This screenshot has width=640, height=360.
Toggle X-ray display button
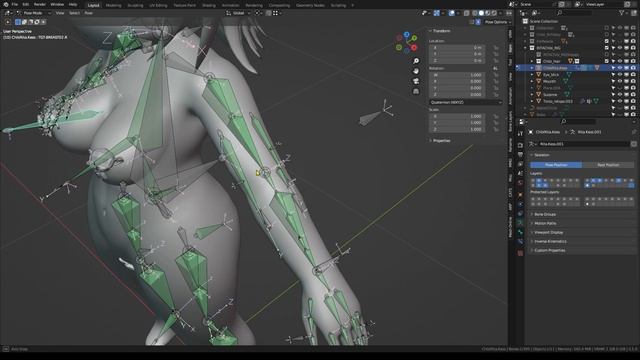[x=467, y=13]
